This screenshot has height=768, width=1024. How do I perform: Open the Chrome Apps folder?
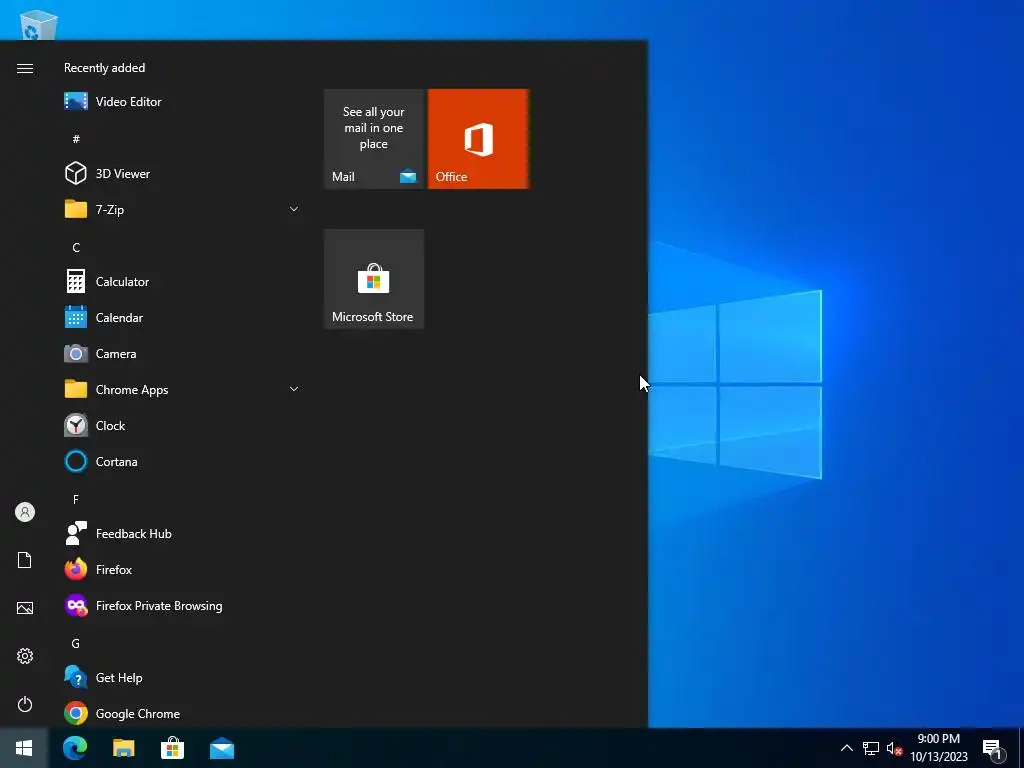(182, 390)
